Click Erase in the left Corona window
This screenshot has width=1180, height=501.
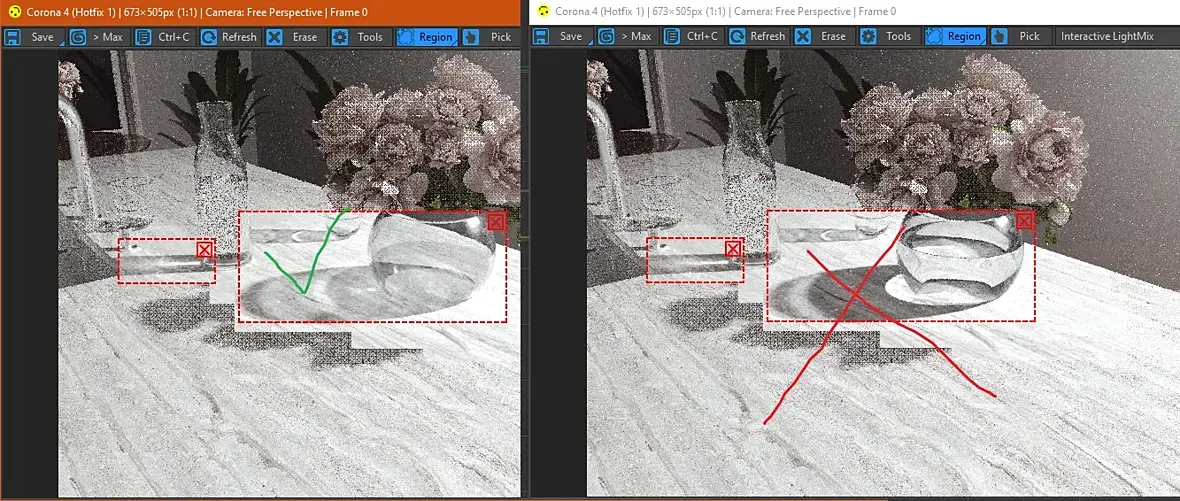pyautogui.click(x=295, y=37)
